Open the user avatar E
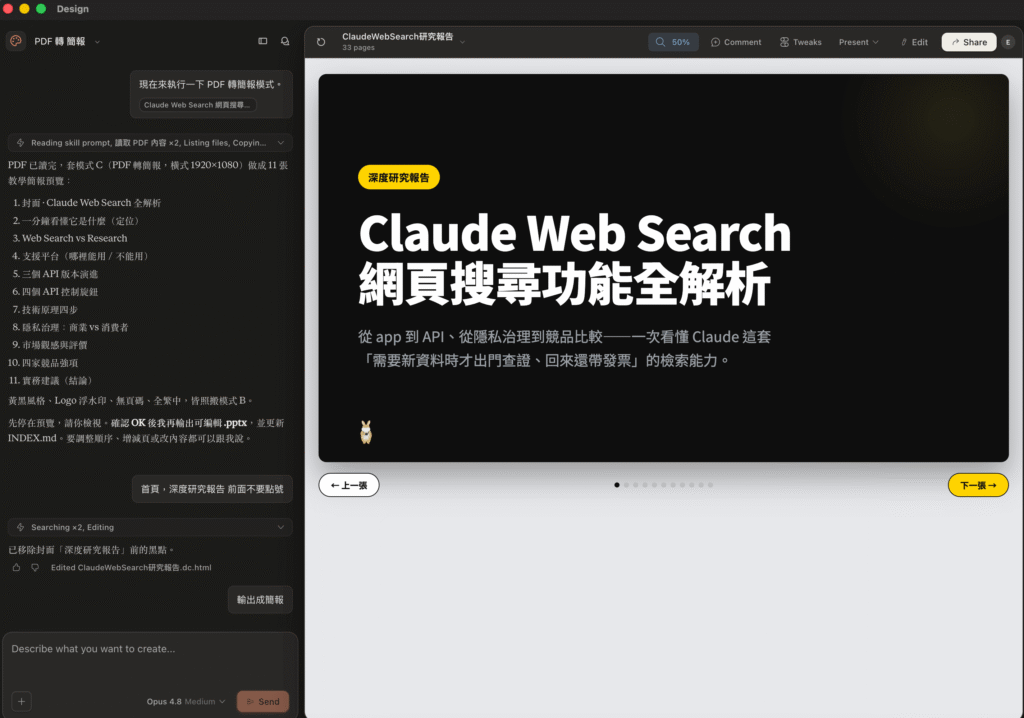1024x718 pixels. (1008, 42)
